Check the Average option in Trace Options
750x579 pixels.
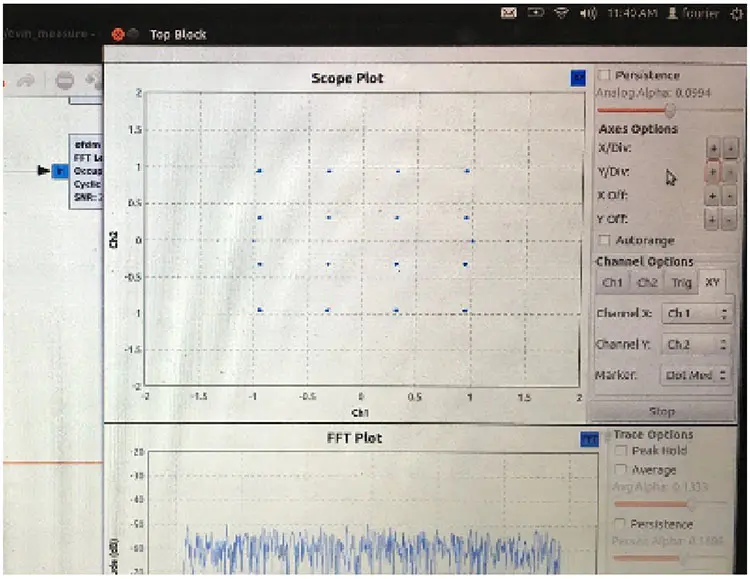620,470
